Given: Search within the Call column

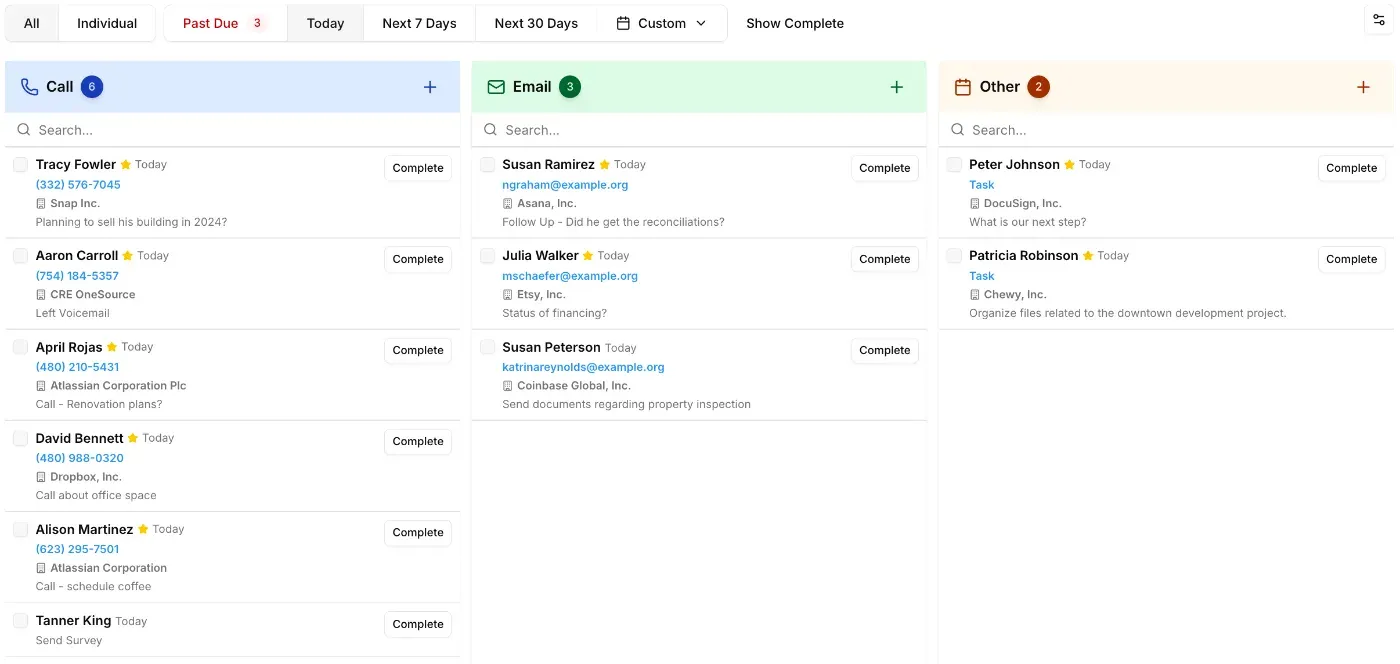Looking at the screenshot, I should (232, 130).
